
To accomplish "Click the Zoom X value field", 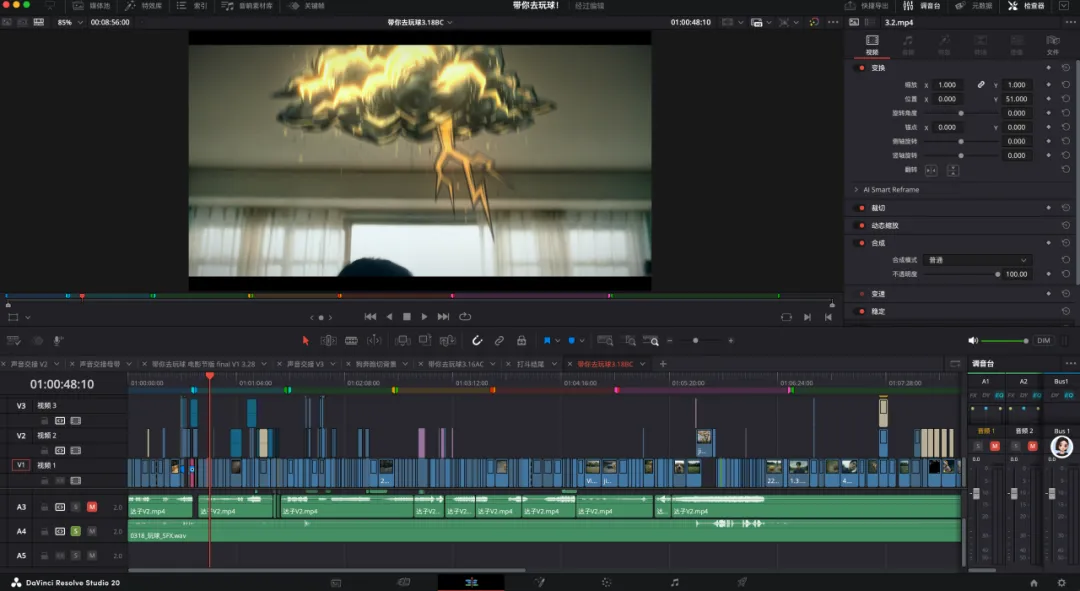I will coord(947,85).
